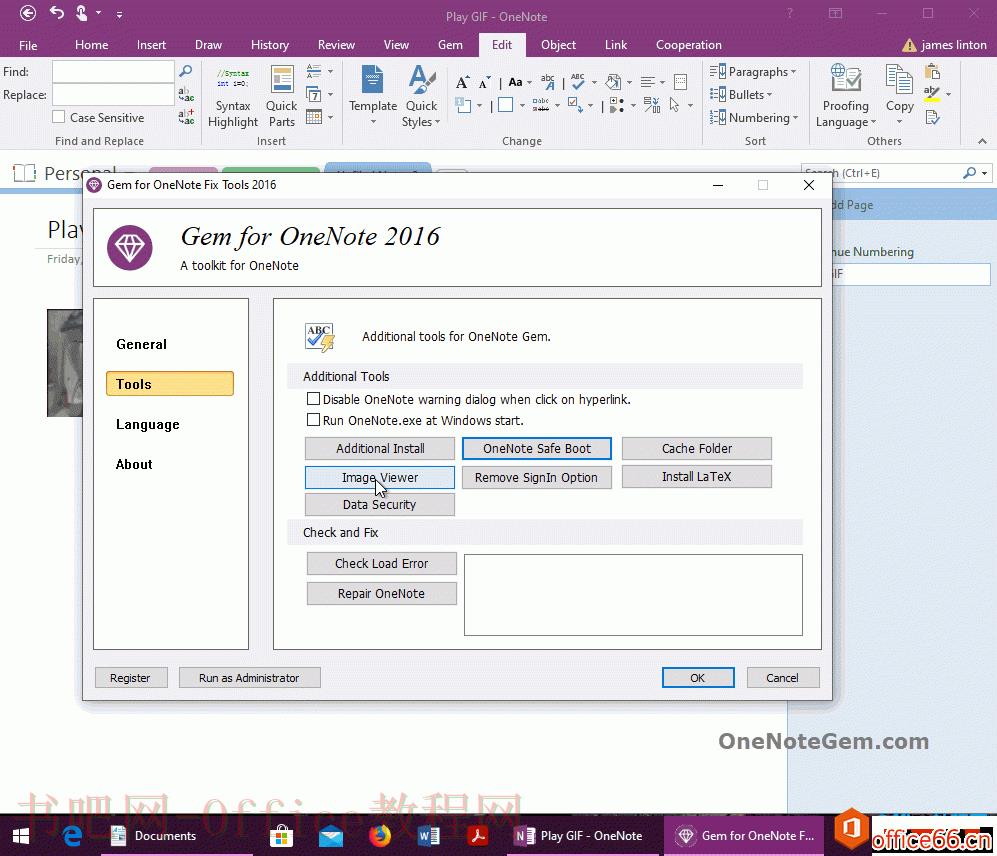Open Quick Parts in the Insert group
This screenshot has width=997, height=856.
[281, 97]
